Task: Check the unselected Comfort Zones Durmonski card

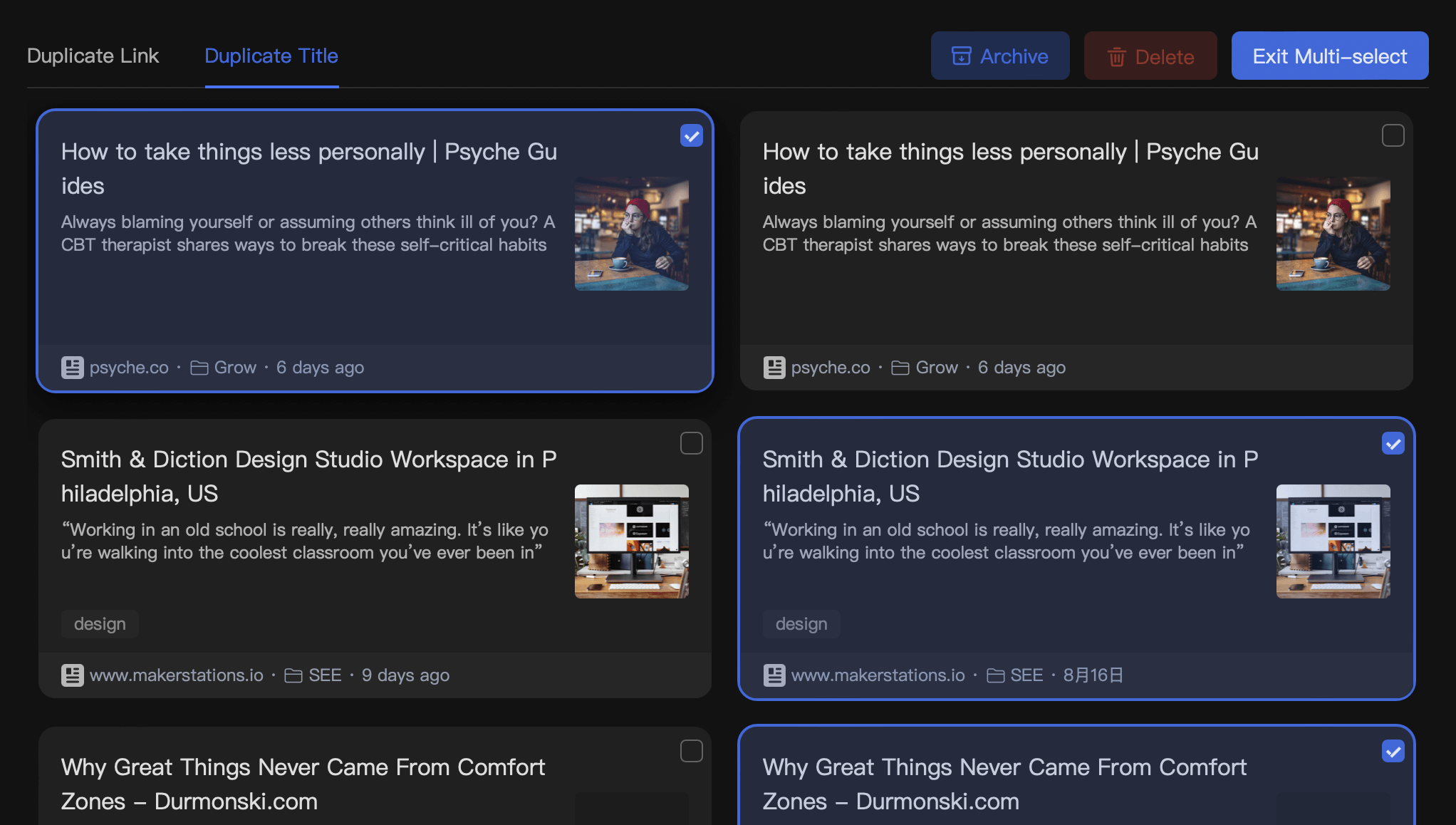Action: pos(691,751)
